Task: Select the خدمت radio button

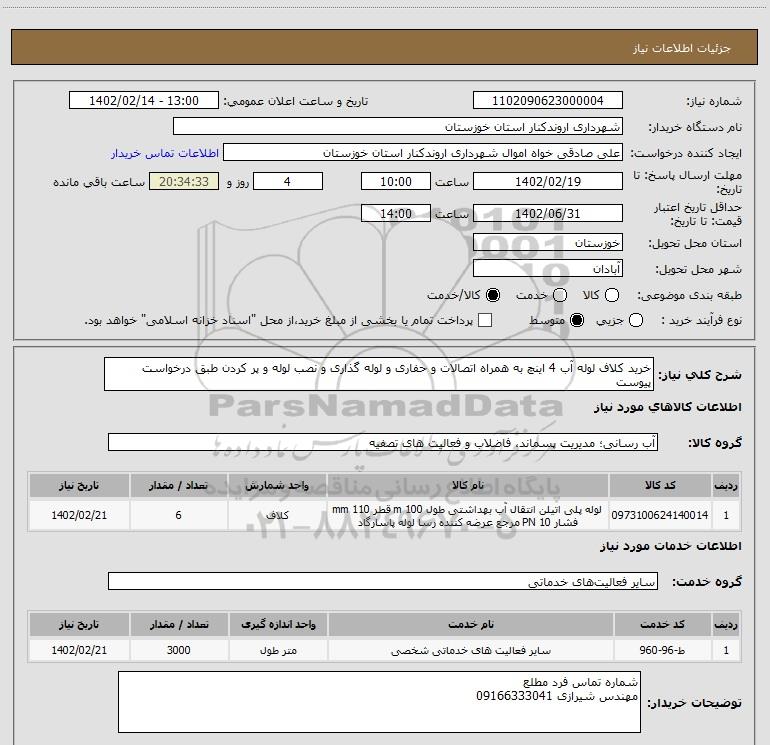Action: 560,295
